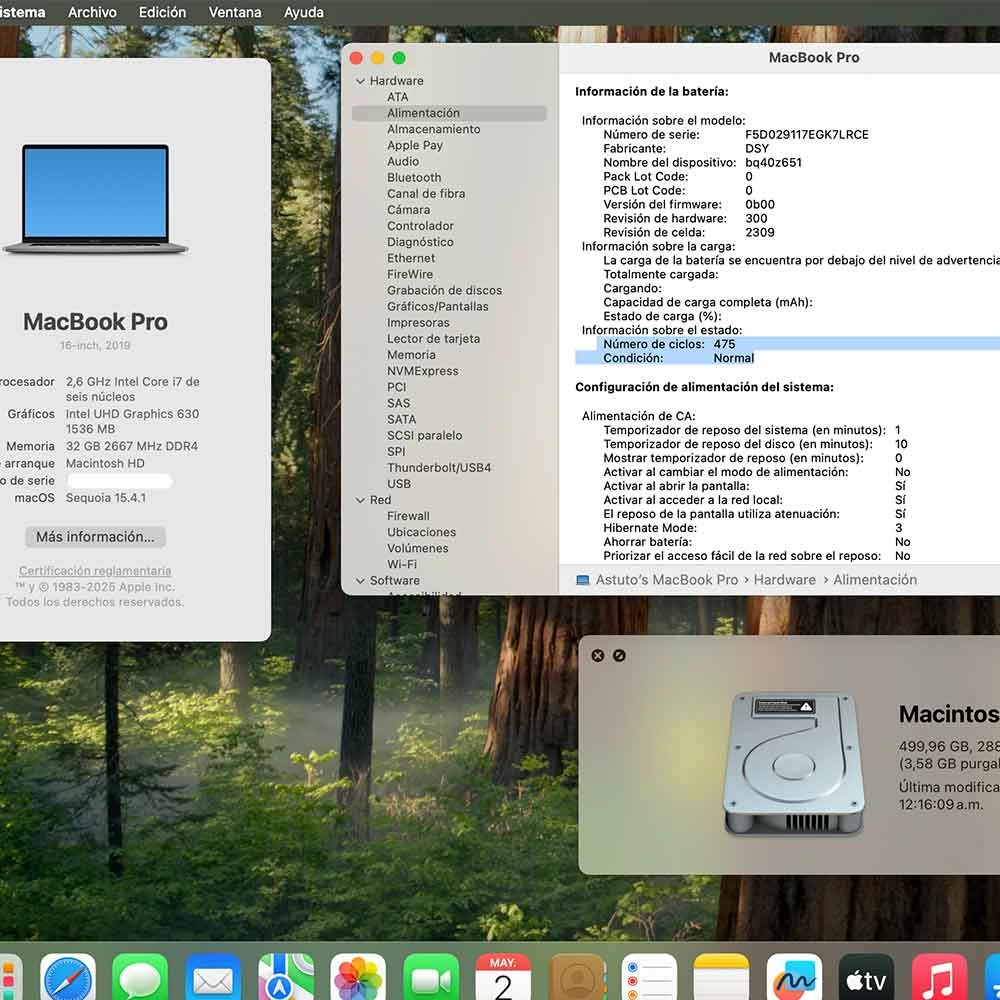This screenshot has width=1000, height=1000.
Task: Click the Condición value Normal
Action: 733,358
